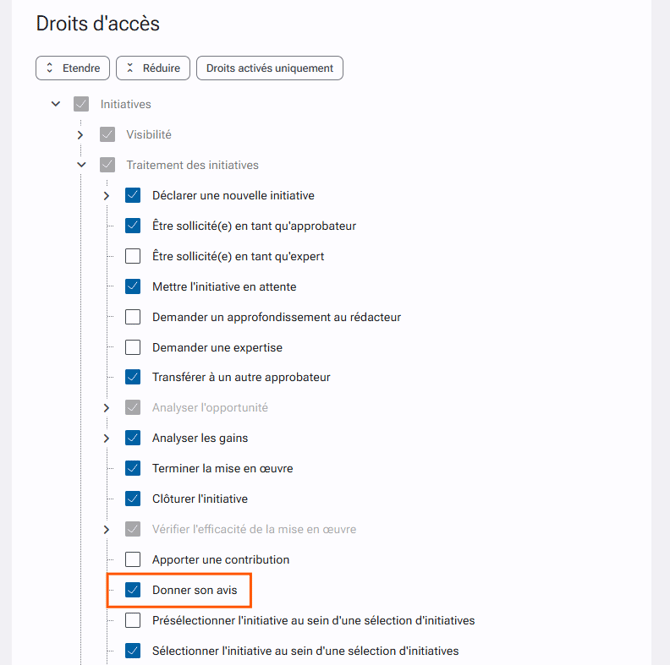Enable Demander un approfondissement au rédacteur
670x665 pixels.
point(132,317)
